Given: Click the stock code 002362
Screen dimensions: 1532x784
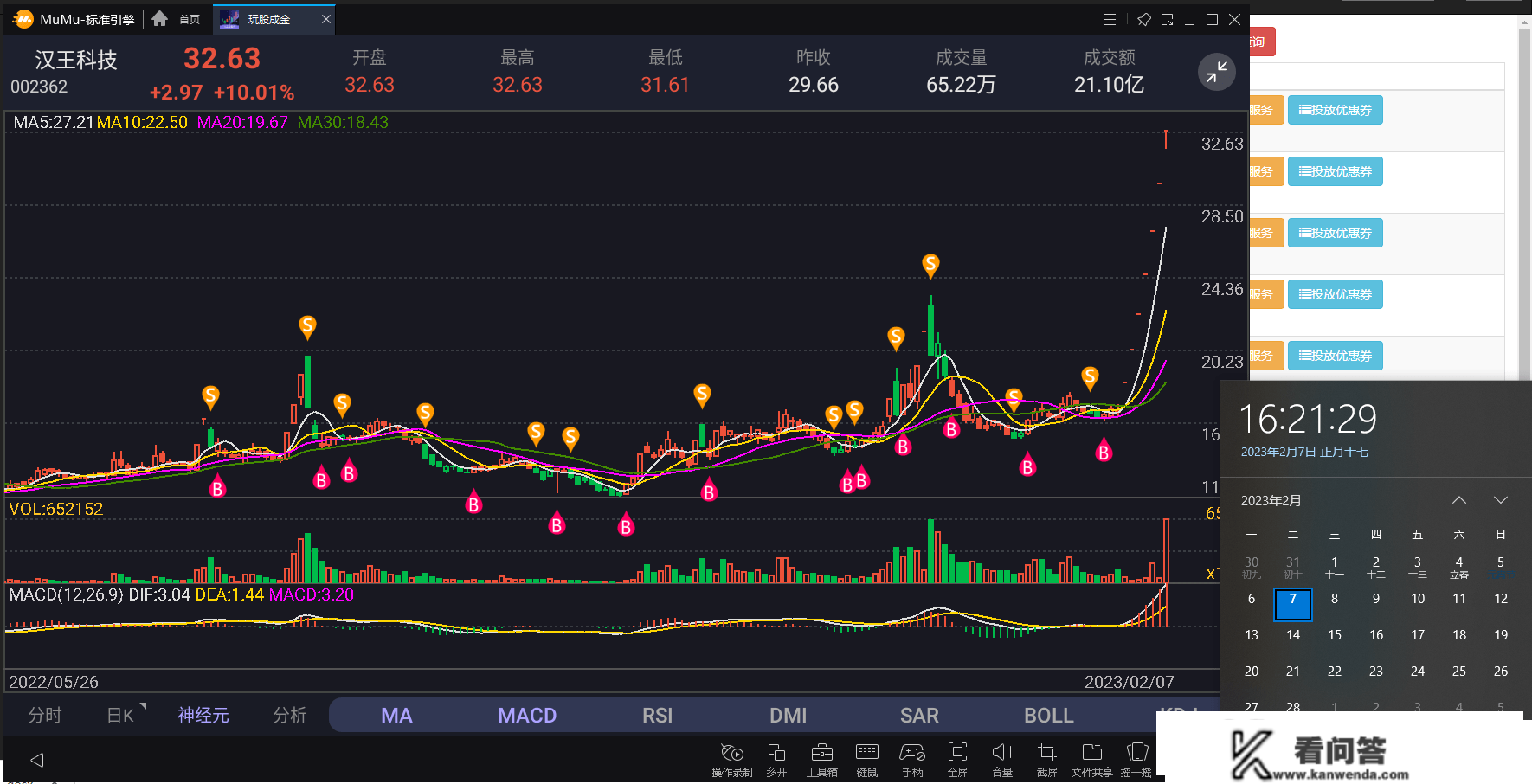Looking at the screenshot, I should coord(39,87).
